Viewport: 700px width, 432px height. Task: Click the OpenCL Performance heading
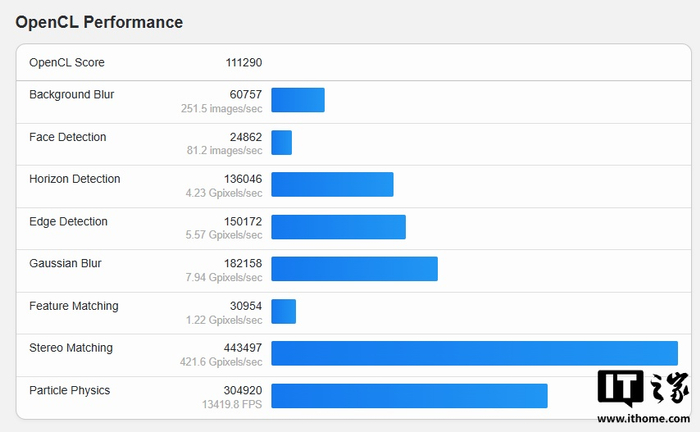(99, 21)
